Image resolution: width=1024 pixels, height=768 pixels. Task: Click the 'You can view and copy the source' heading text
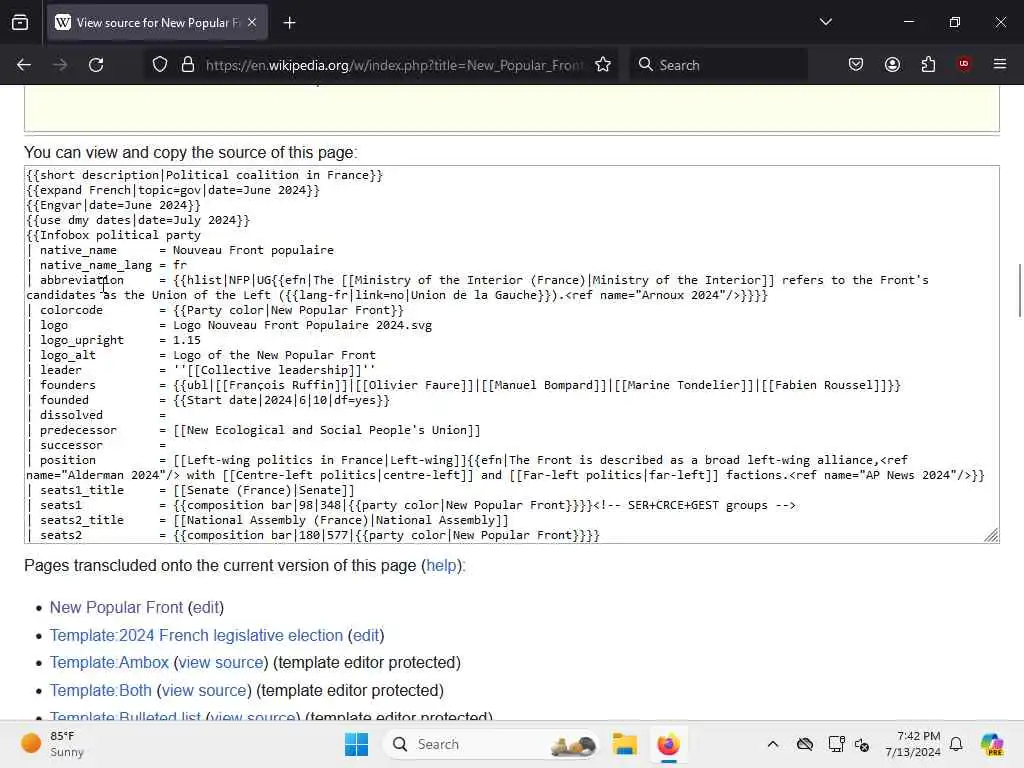[x=190, y=153]
